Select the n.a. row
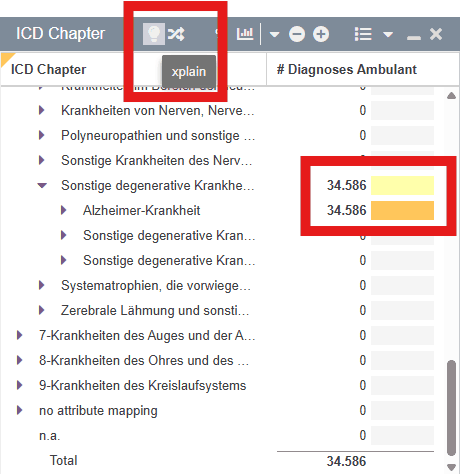Image resolution: width=460 pixels, height=474 pixels. [x=50, y=435]
